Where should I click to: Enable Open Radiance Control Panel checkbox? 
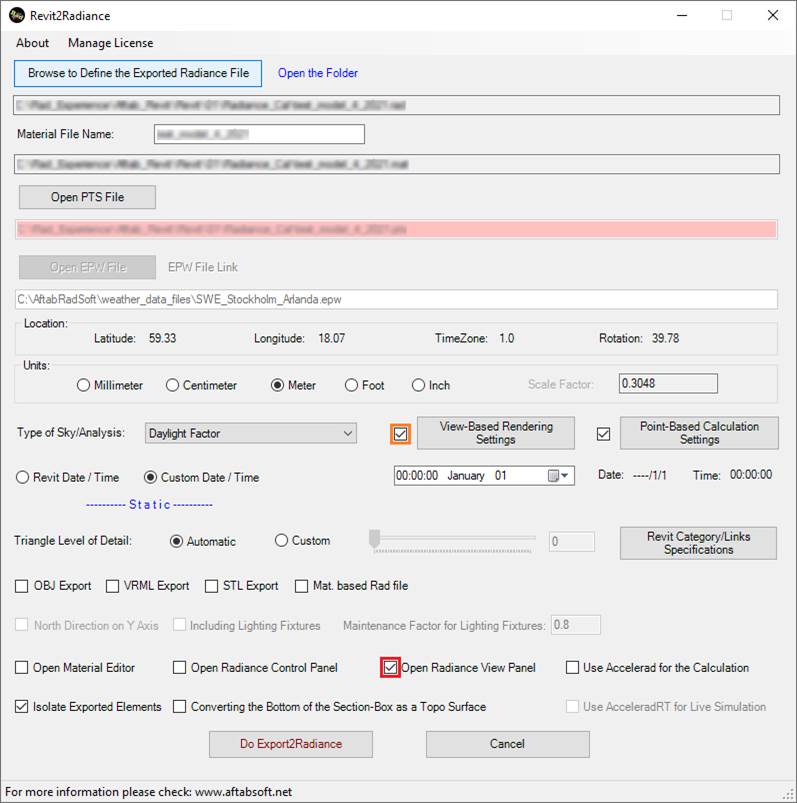click(179, 668)
